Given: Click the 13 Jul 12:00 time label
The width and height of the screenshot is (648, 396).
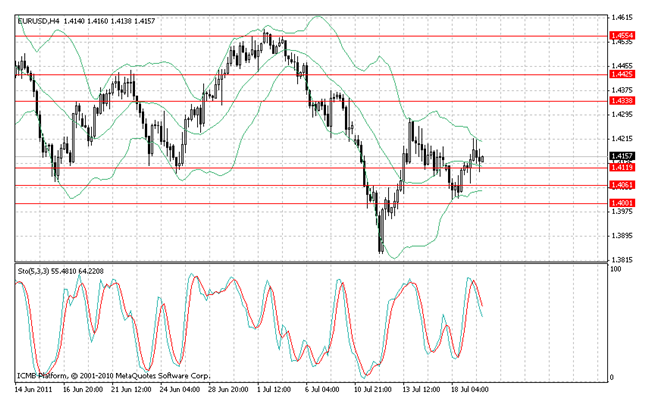Looking at the screenshot, I should tap(421, 389).
